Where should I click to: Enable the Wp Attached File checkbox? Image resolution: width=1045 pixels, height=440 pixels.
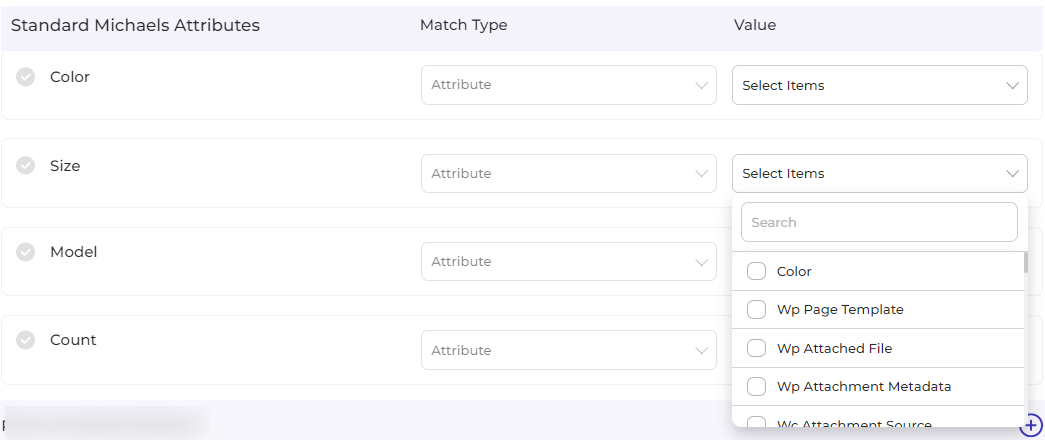757,348
